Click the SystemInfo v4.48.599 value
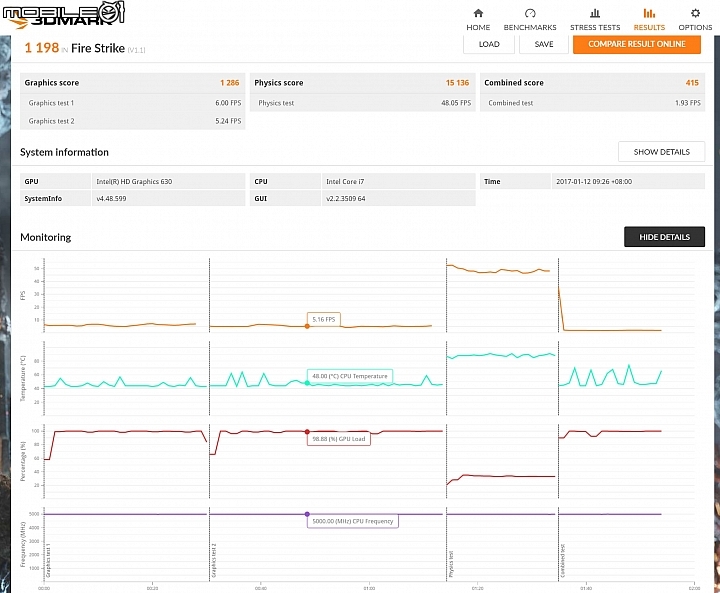 [x=111, y=198]
